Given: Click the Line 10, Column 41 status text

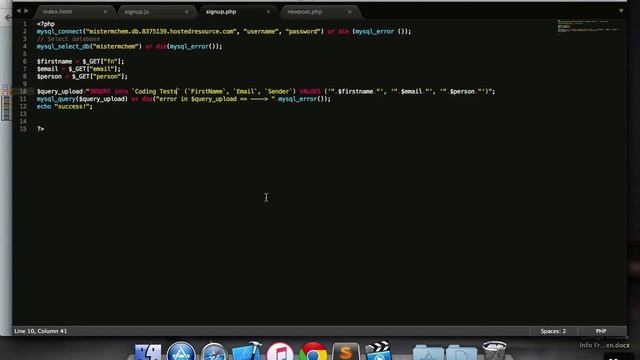Looking at the screenshot, I should [40, 331].
